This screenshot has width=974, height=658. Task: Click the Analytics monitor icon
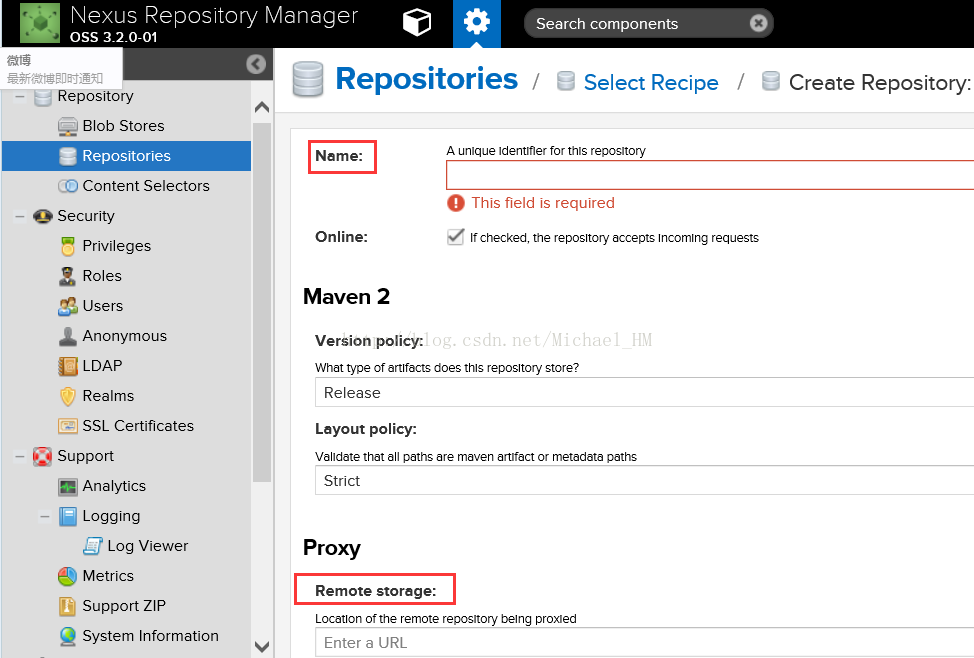68,486
